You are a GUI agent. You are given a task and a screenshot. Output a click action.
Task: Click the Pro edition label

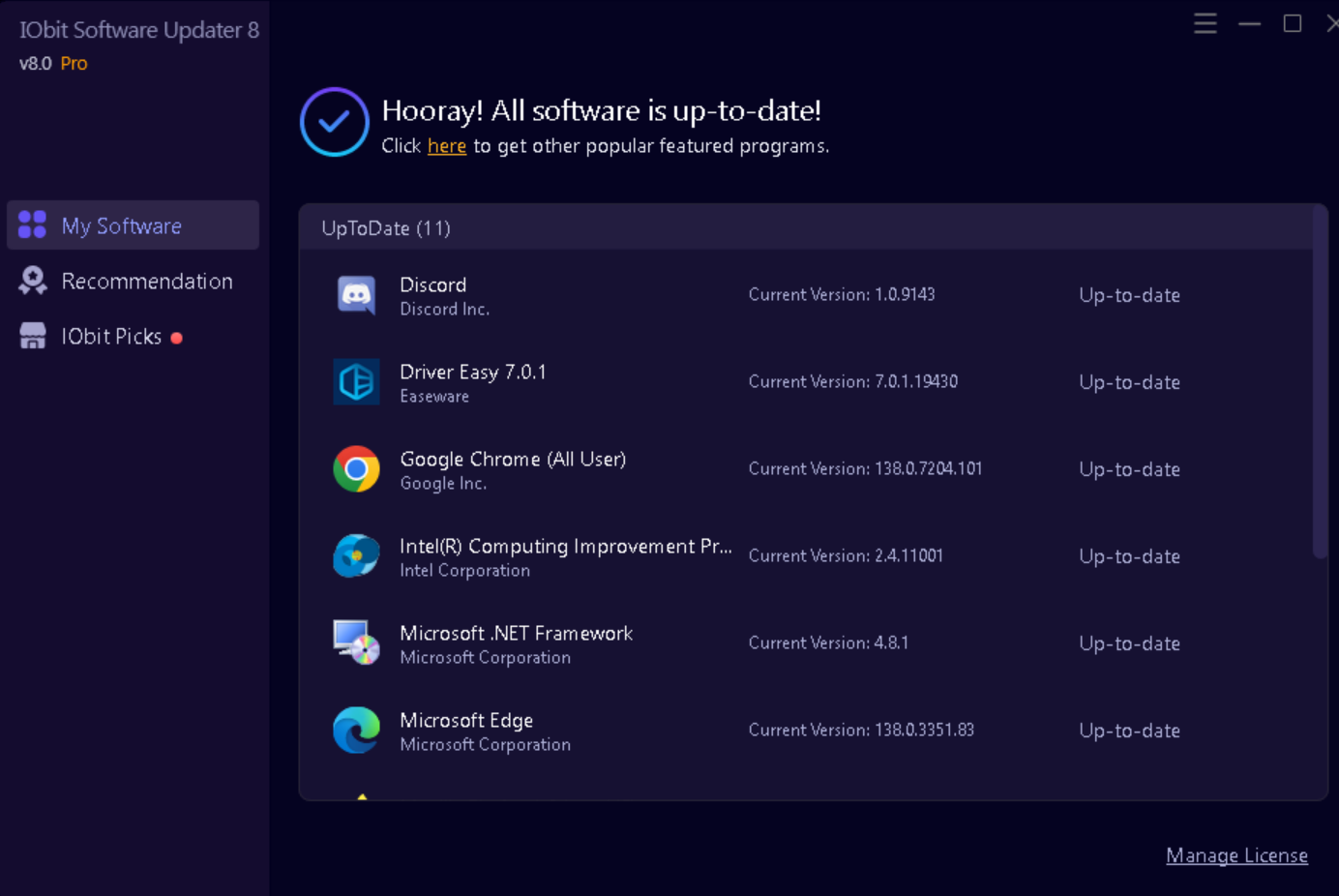coord(74,63)
